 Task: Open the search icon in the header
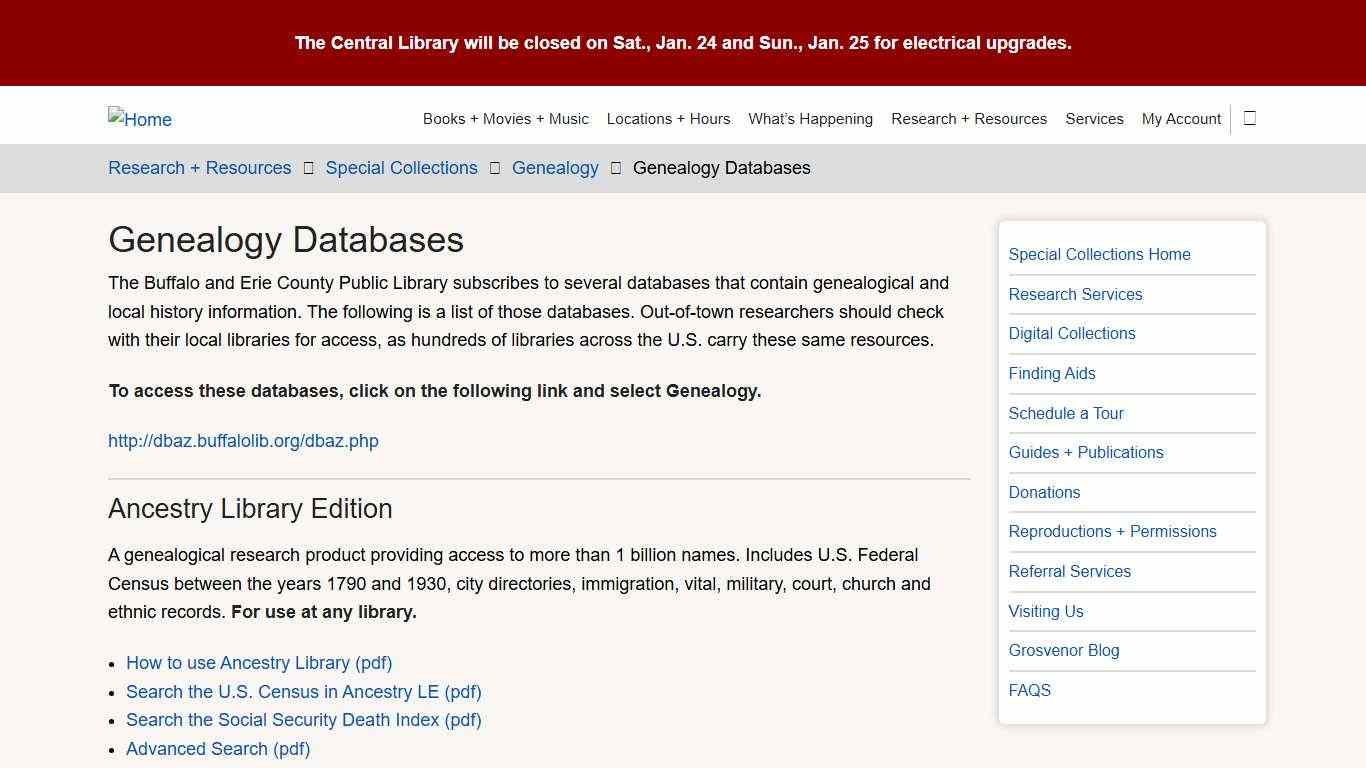pos(1248,118)
